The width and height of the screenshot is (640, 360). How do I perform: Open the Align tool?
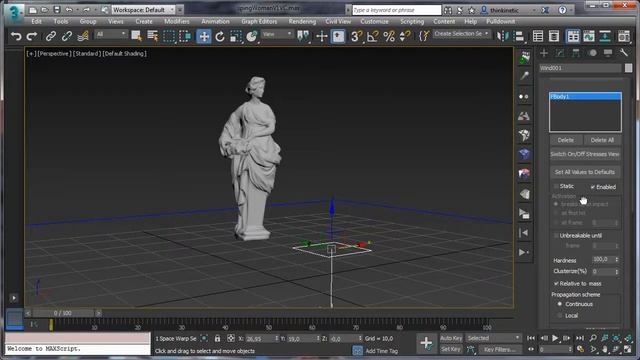[518, 36]
